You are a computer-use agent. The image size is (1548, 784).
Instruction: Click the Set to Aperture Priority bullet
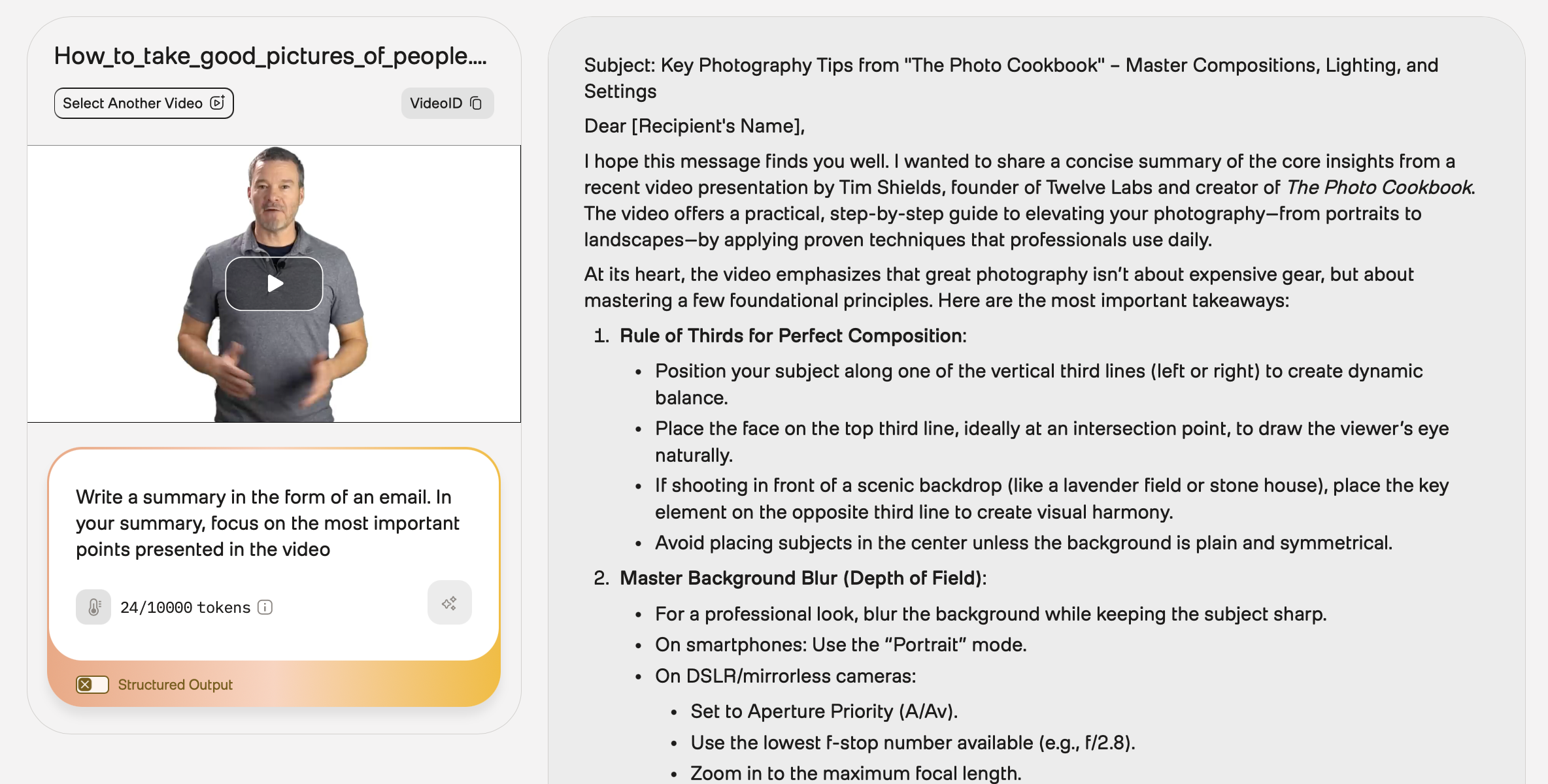[824, 711]
